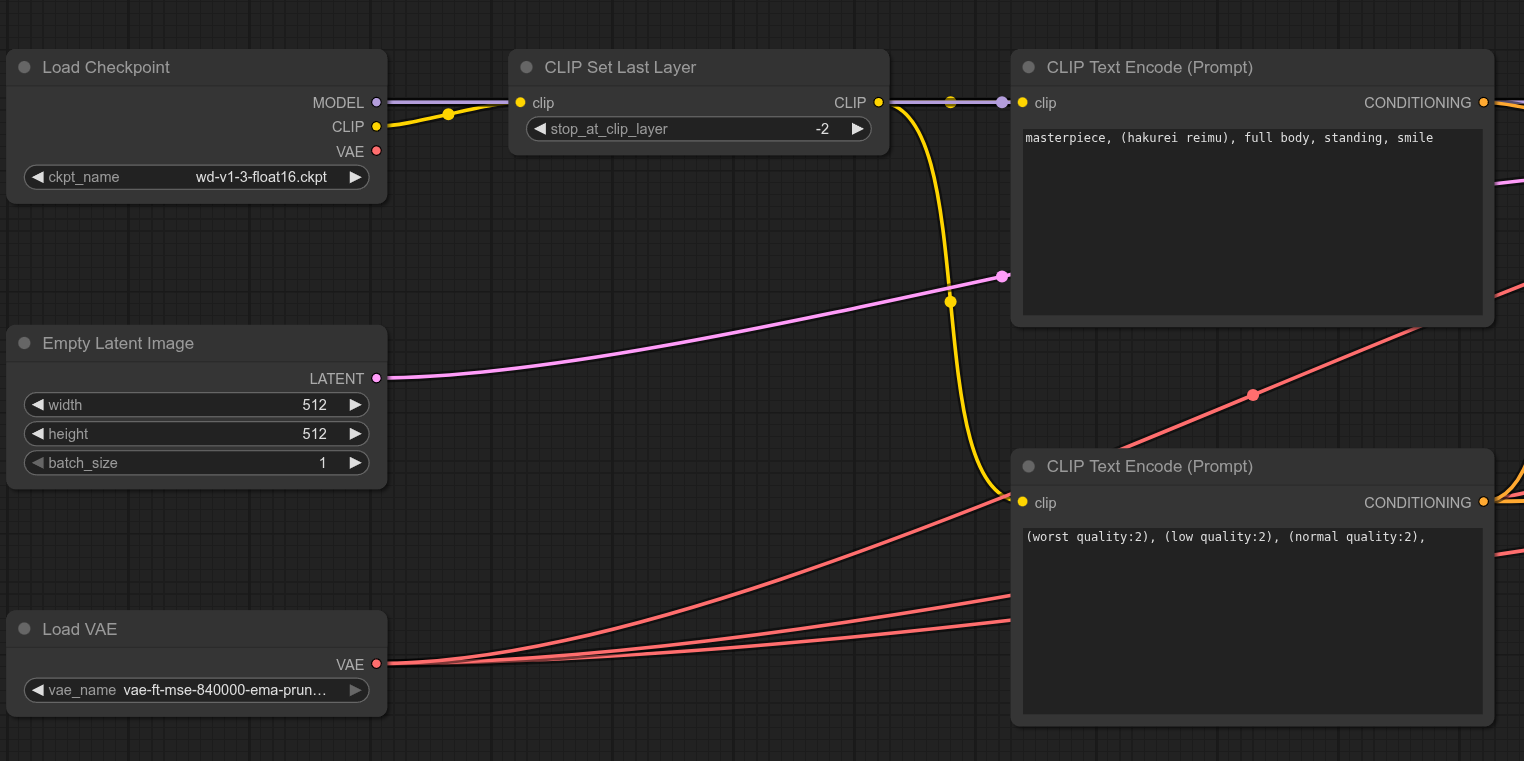Decrease width using its left arrow
This screenshot has width=1524, height=761.
point(38,405)
